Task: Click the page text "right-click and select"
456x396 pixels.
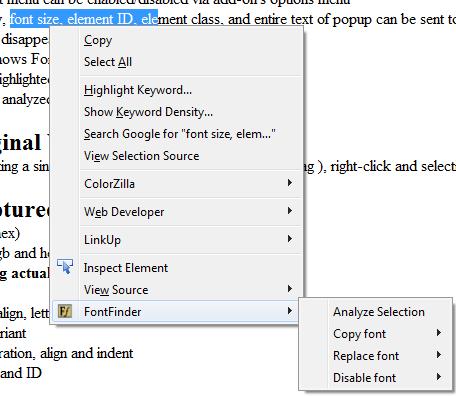Action: [x=393, y=166]
